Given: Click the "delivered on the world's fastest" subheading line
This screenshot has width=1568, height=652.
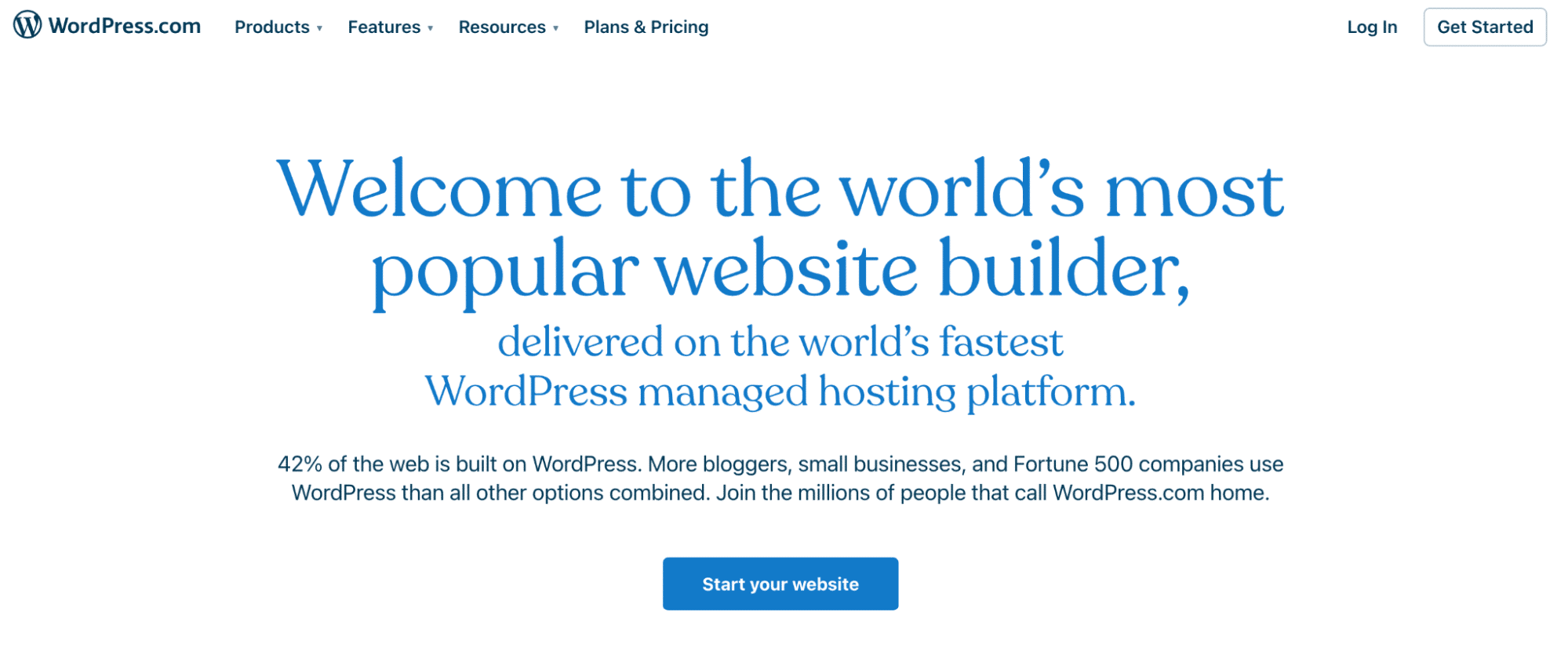Looking at the screenshot, I should point(780,341).
